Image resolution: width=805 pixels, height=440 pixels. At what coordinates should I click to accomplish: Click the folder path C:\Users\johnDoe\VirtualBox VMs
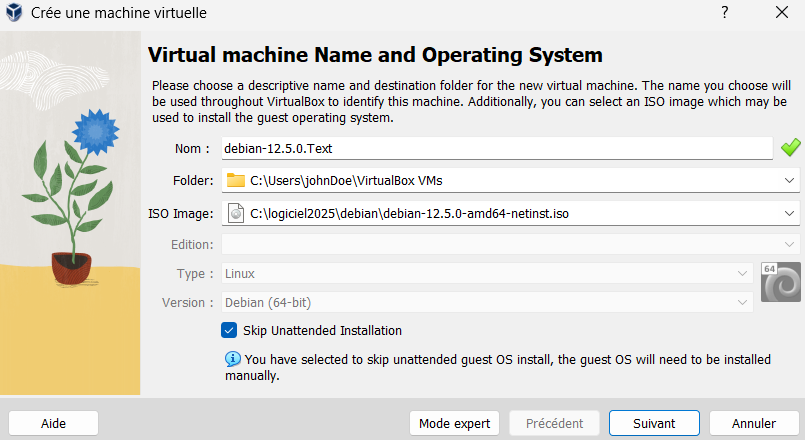pos(346,181)
